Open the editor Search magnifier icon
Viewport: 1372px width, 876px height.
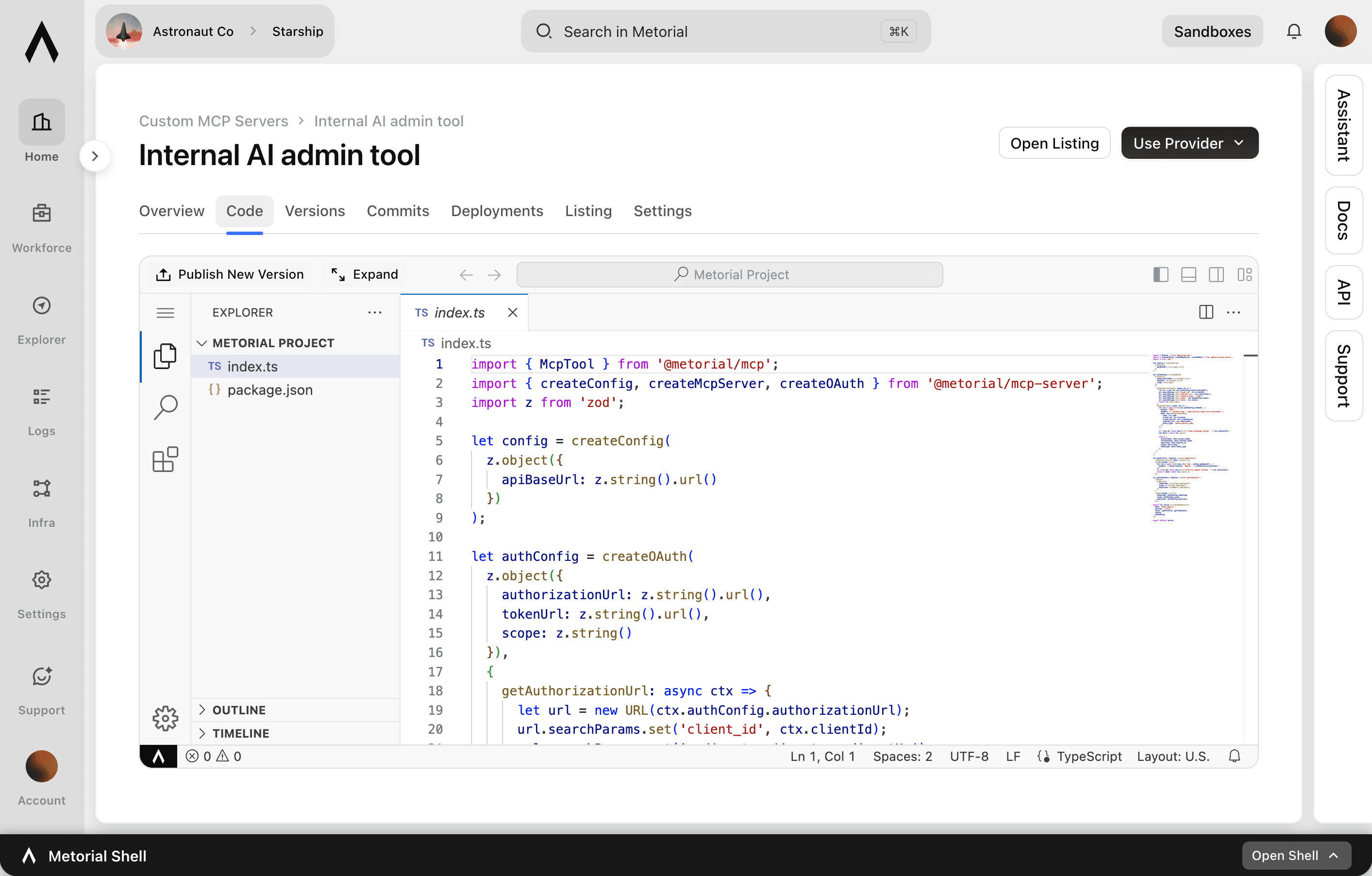click(x=165, y=407)
